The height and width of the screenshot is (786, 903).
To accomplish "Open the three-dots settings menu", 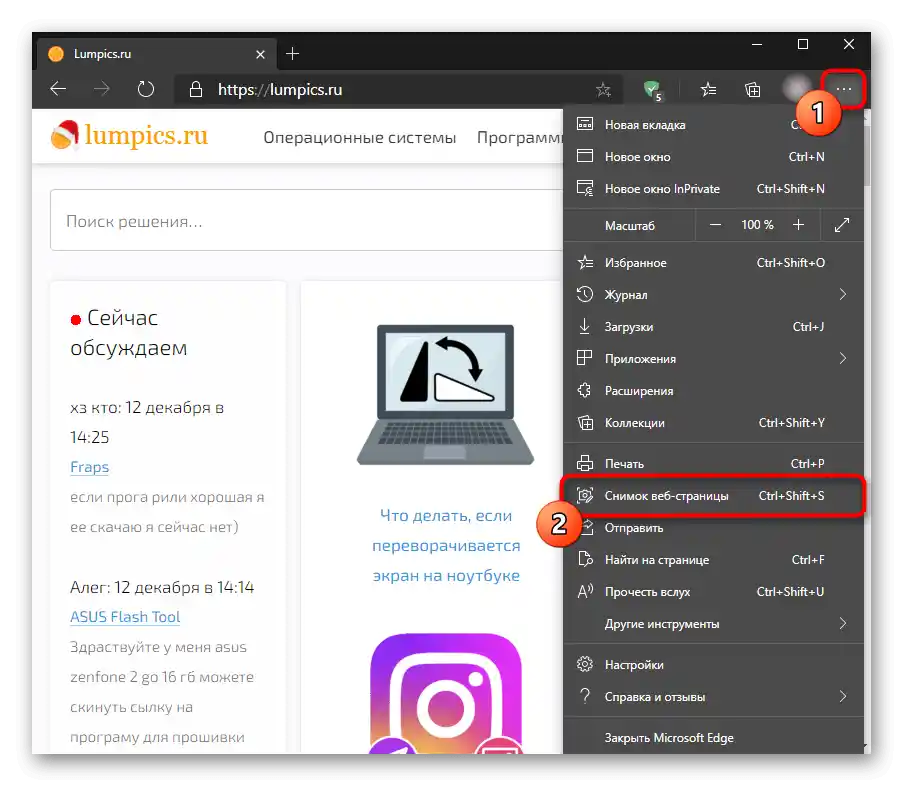I will click(844, 89).
